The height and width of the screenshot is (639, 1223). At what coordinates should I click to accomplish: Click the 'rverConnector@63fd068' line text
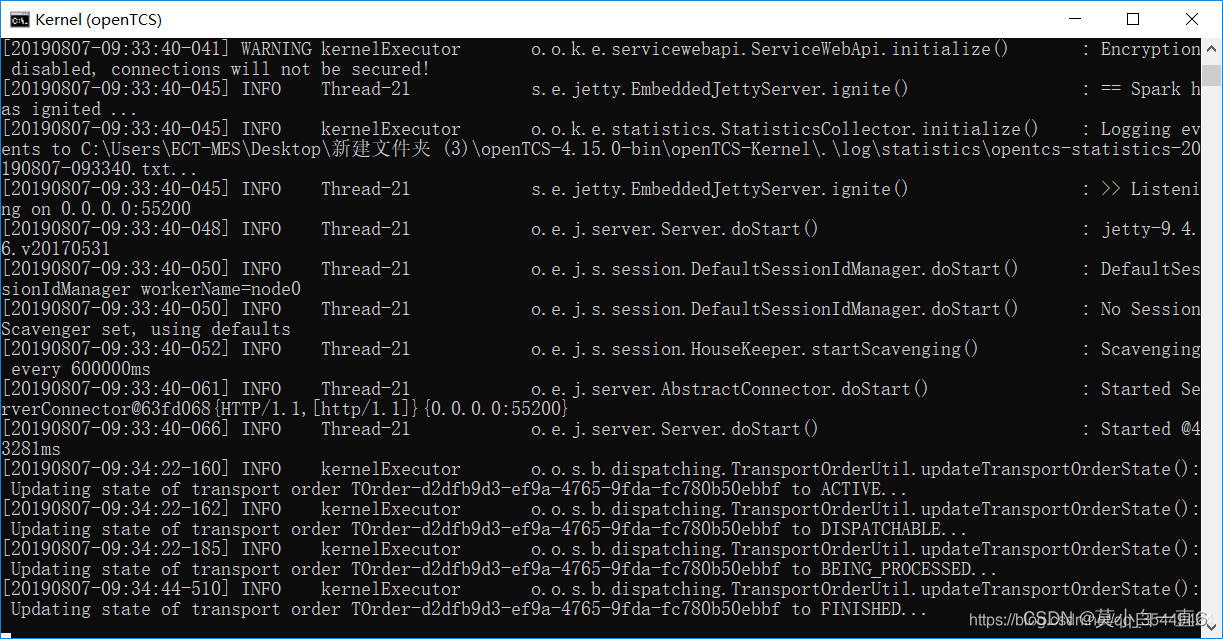(285, 409)
